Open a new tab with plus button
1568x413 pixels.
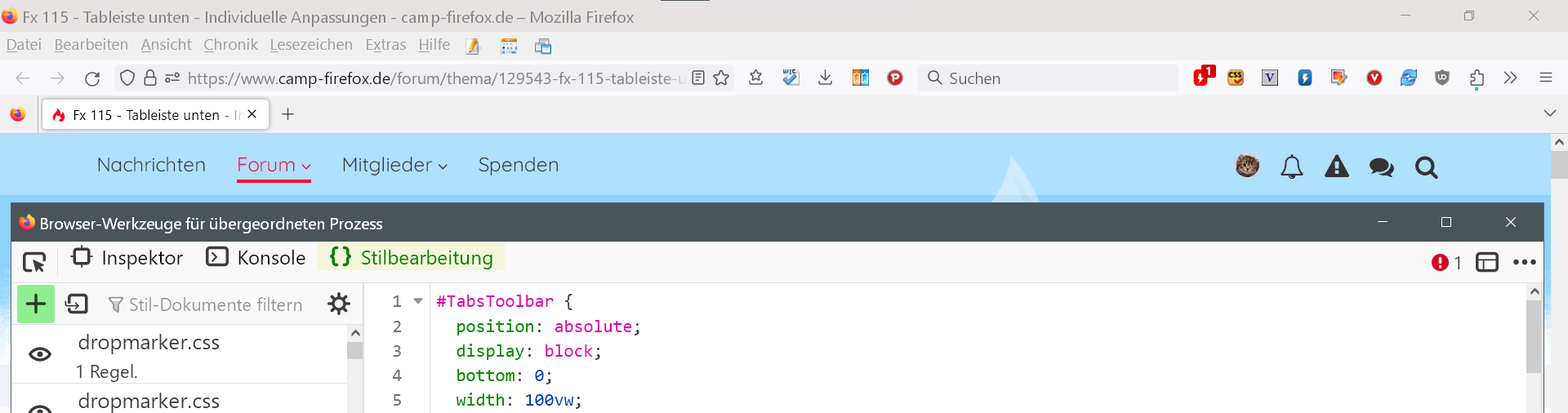coord(287,114)
